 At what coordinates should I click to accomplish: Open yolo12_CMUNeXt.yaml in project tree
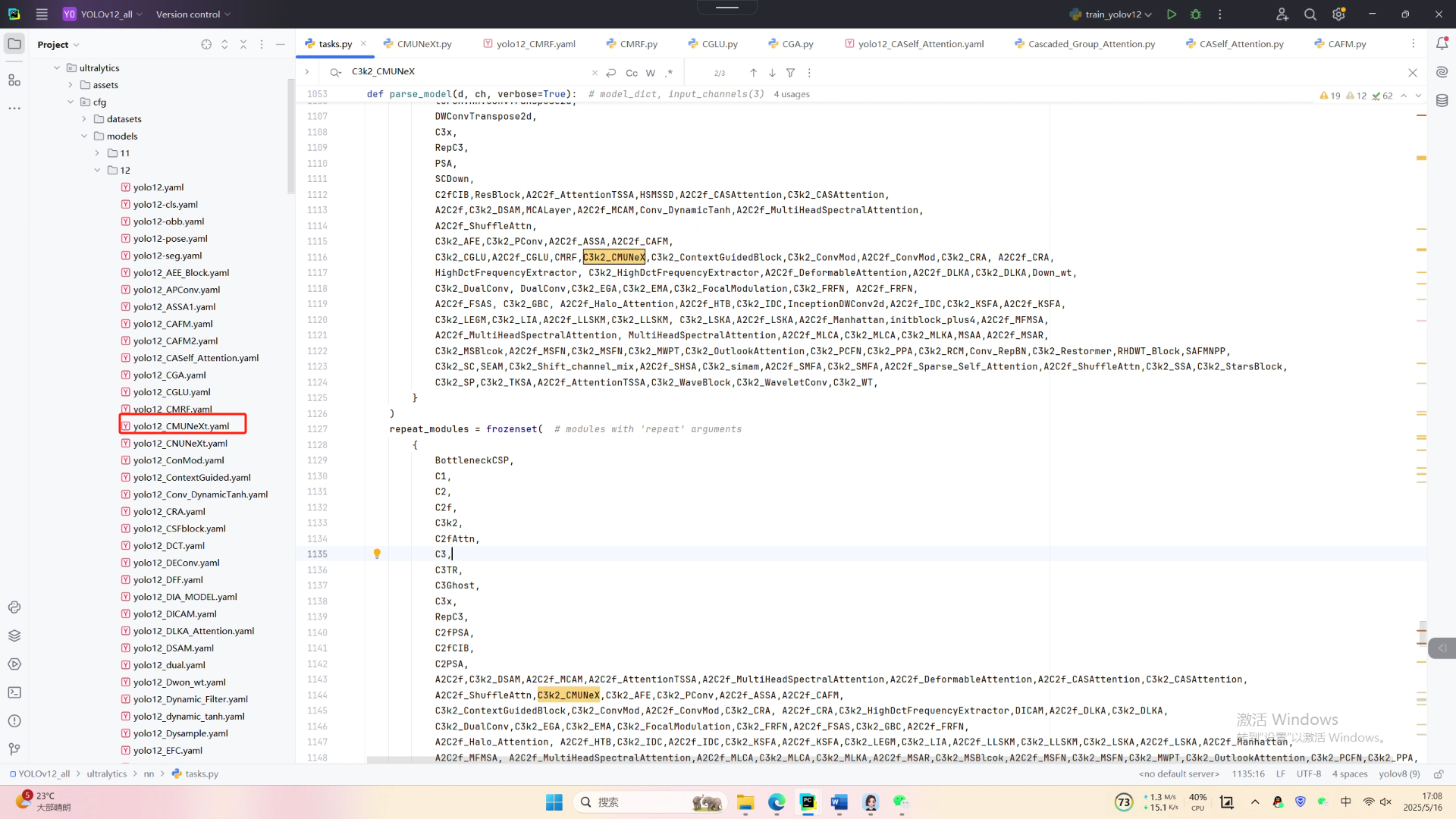pos(181,426)
